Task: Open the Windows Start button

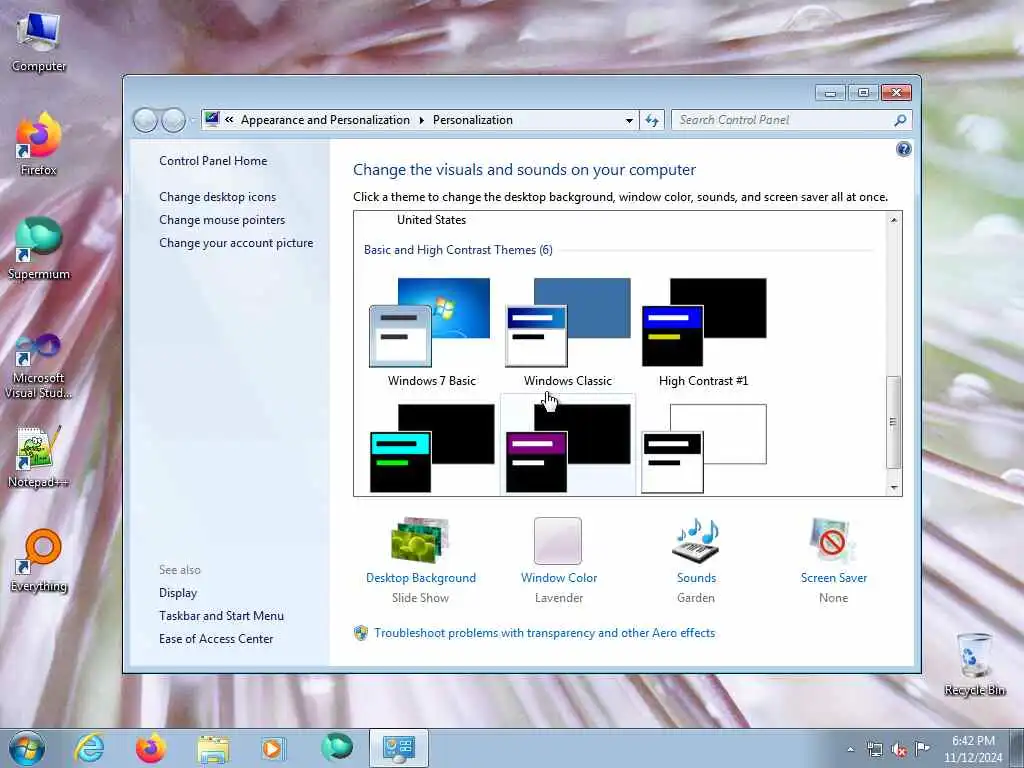Action: coord(27,748)
